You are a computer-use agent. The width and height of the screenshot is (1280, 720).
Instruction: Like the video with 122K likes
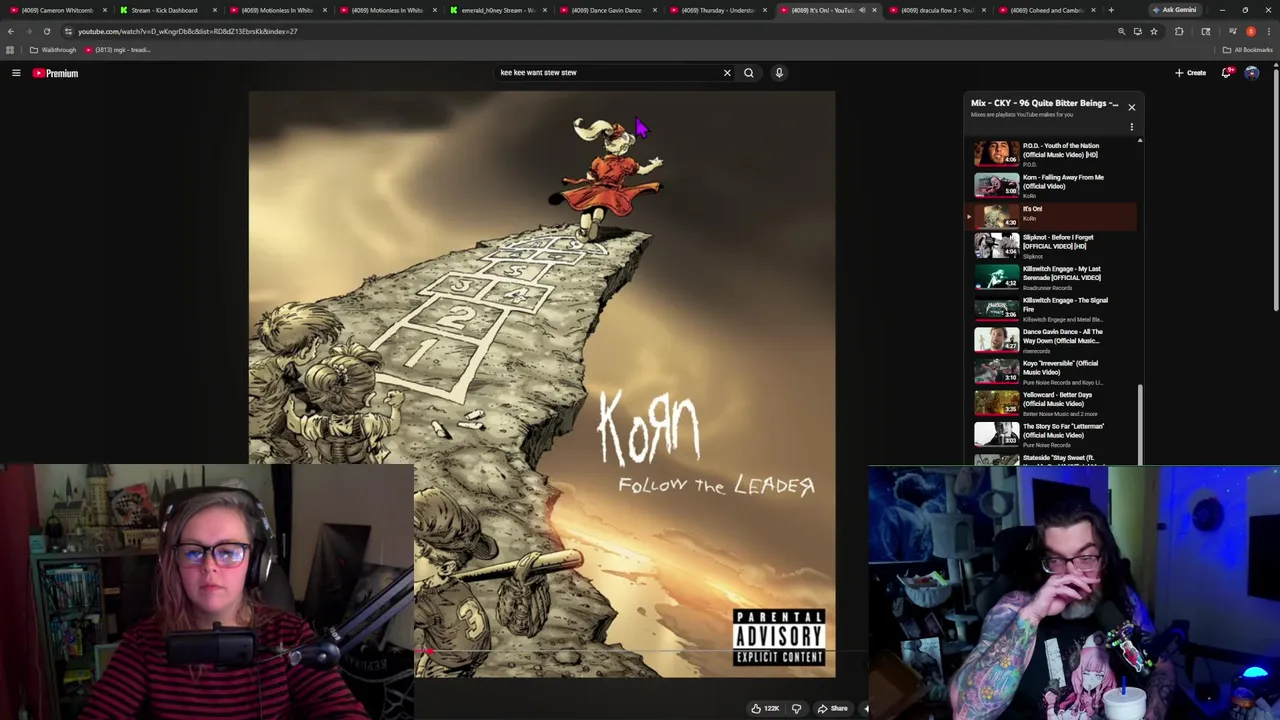pyautogui.click(x=765, y=708)
